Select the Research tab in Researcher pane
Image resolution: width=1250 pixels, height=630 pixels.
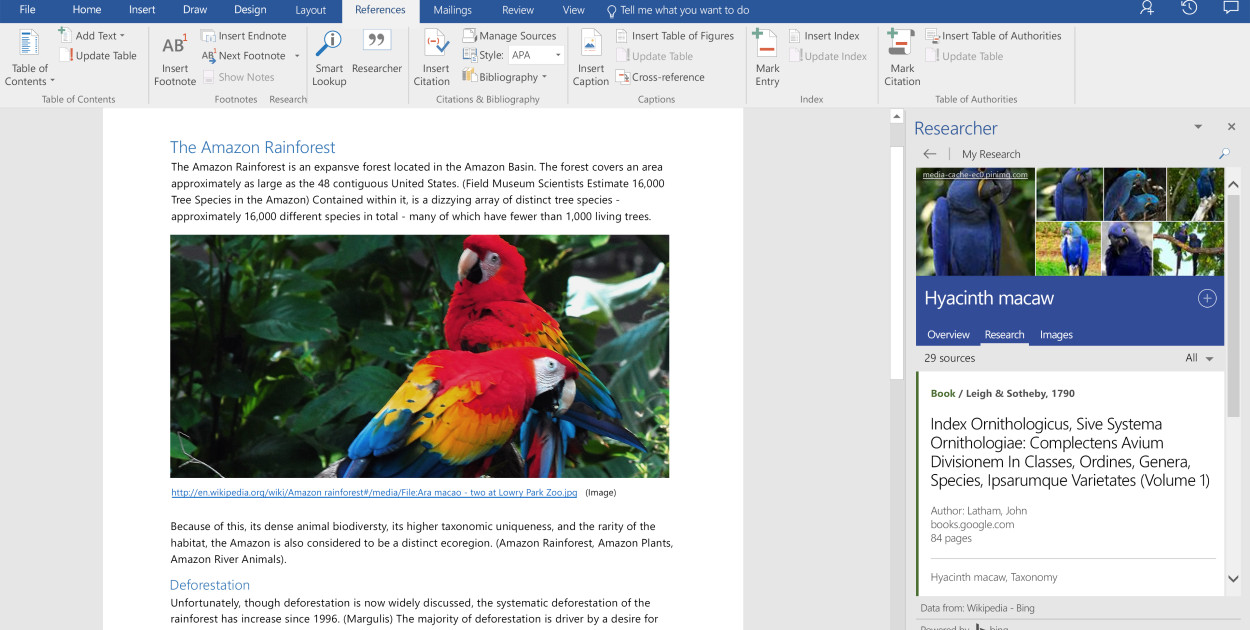click(1004, 335)
